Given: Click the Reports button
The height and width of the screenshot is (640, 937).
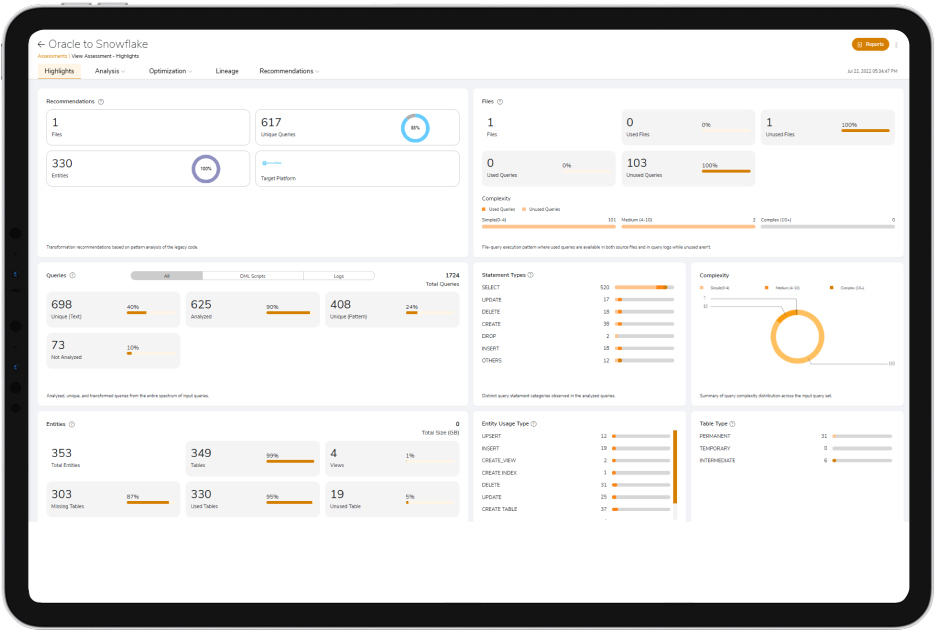Looking at the screenshot, I should click(x=870, y=45).
